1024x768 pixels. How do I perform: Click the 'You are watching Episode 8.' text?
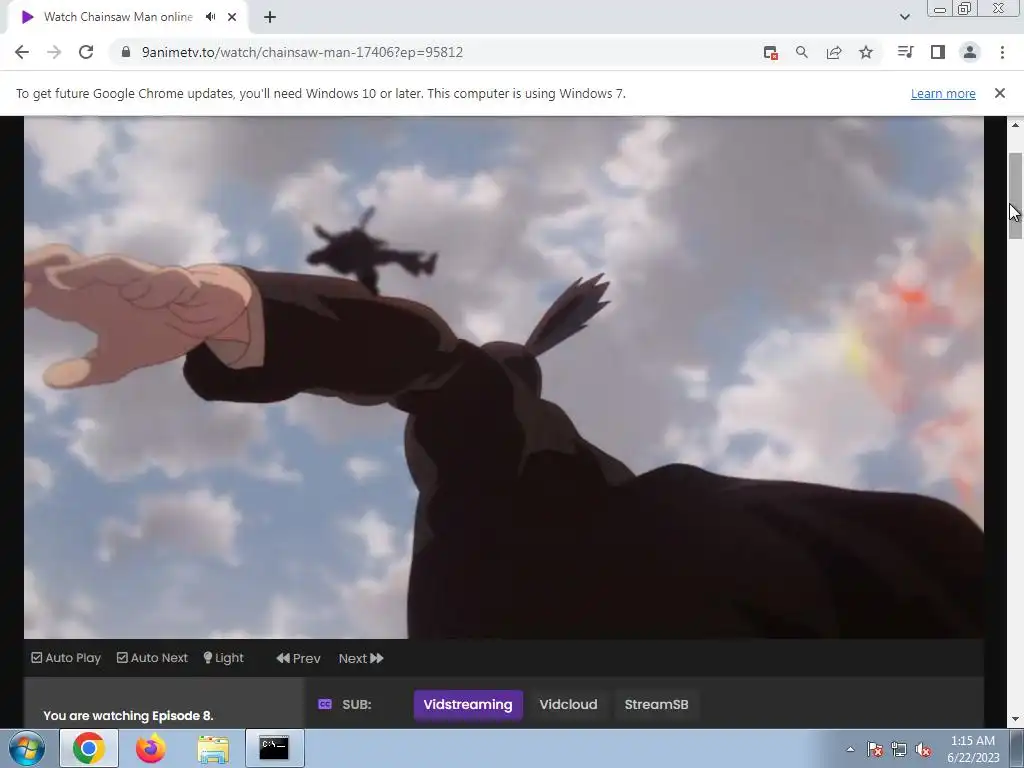(129, 716)
